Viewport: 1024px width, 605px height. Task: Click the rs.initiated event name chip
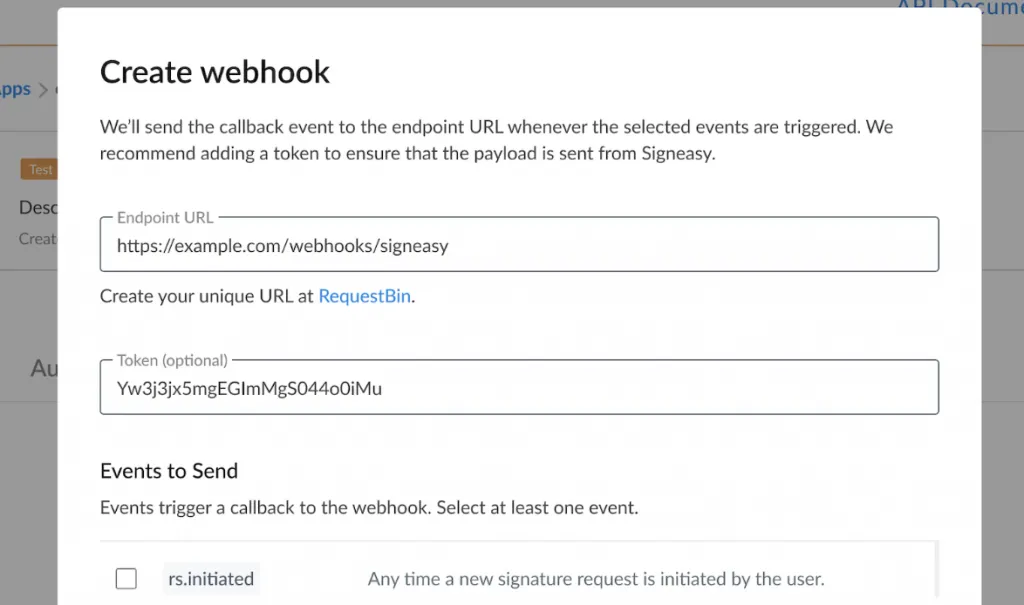[x=210, y=578]
